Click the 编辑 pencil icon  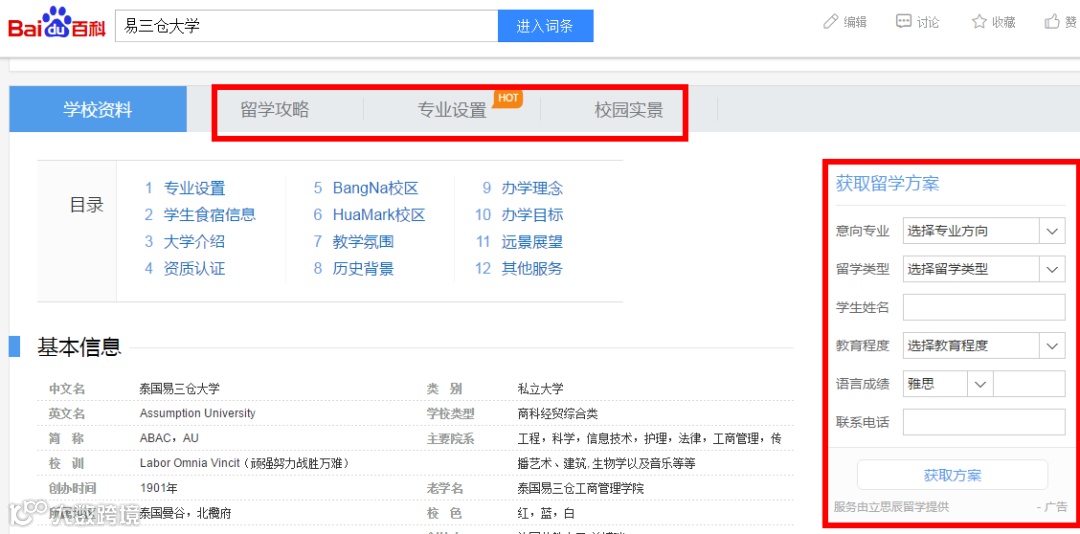coord(831,22)
